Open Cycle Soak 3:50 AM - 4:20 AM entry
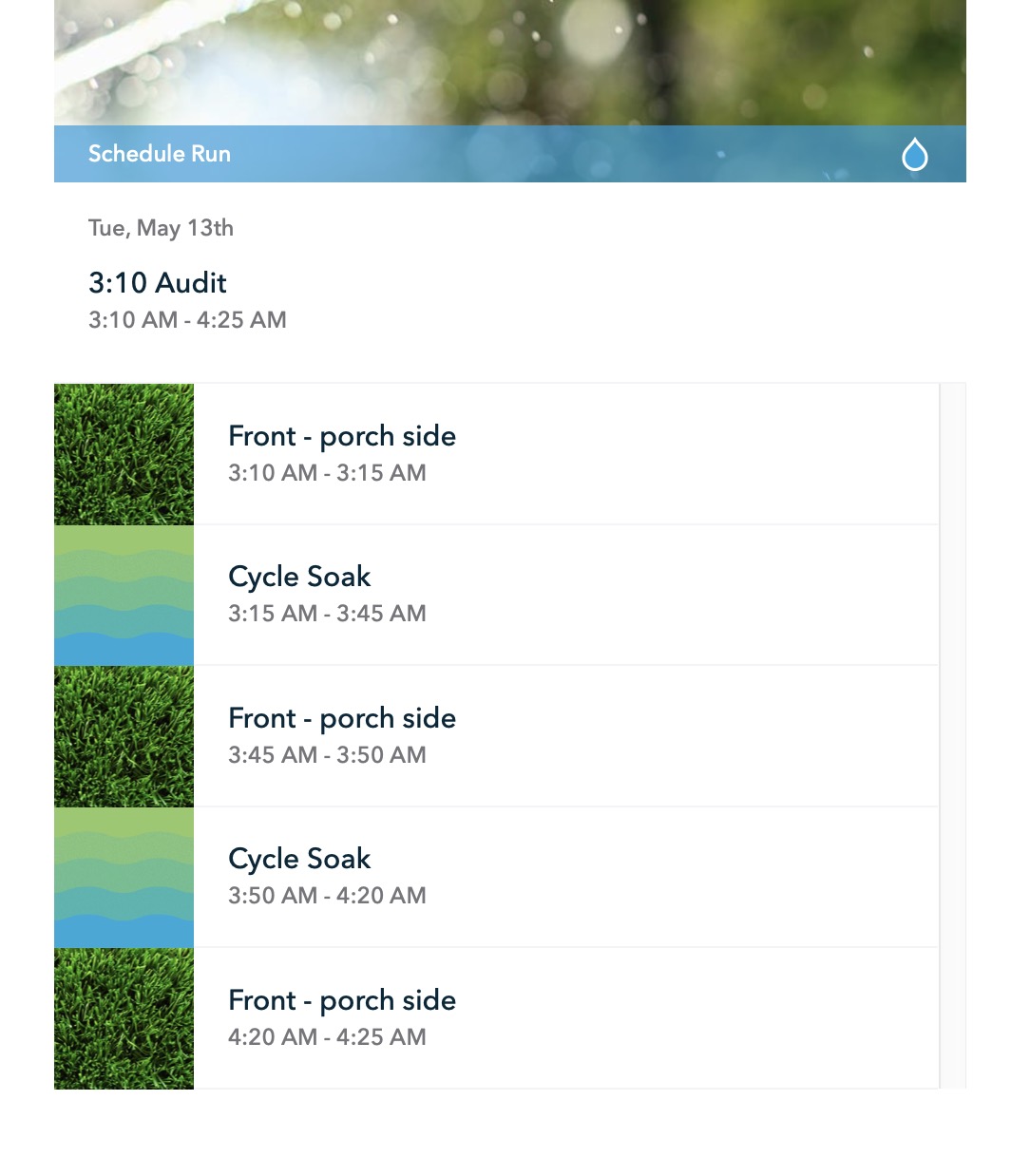 point(496,878)
